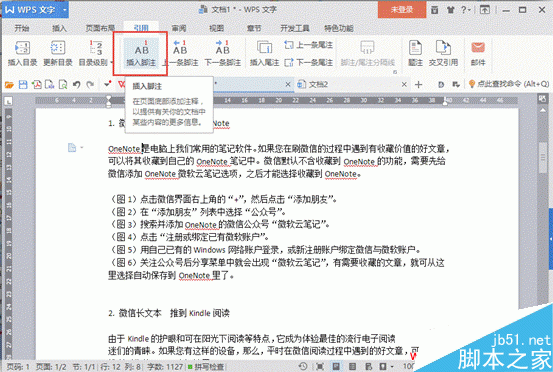Click the collapse ribbon icon in title bar
The image size is (553, 372).
[485, 10]
